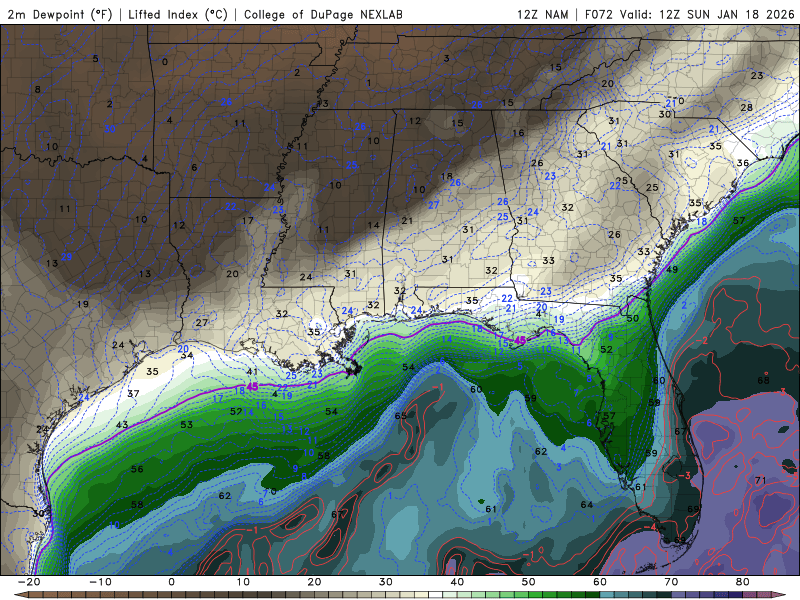Screen dimensions: 800x600
Task: Click the '71' dewpoint value over the Atlantic
Action: pyautogui.click(x=760, y=480)
